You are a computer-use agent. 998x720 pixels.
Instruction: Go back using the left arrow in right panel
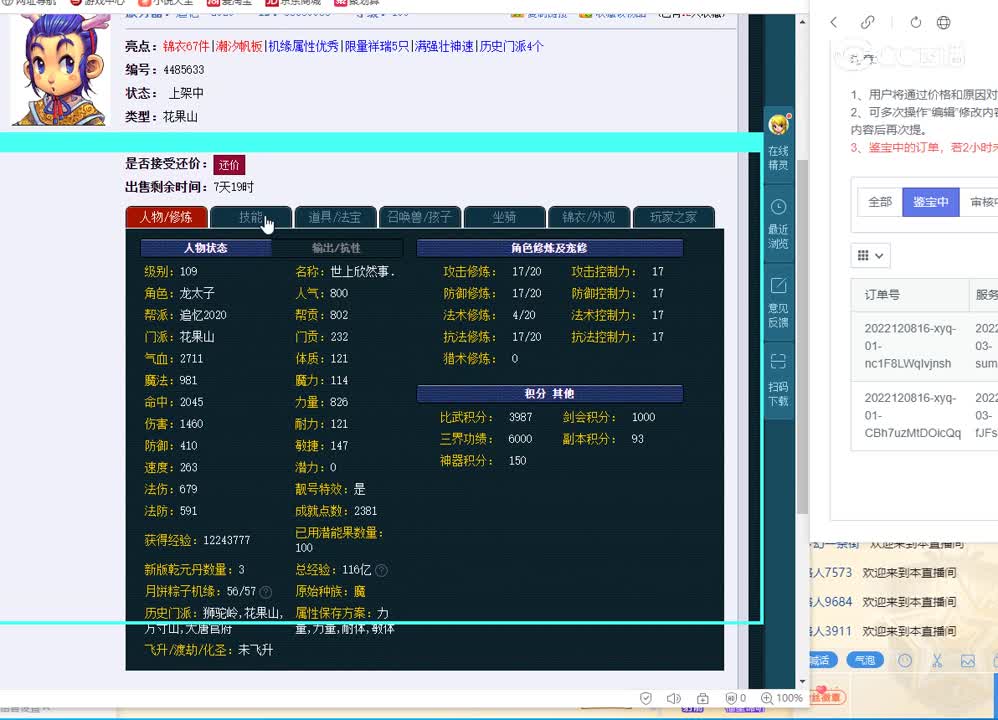pos(834,23)
